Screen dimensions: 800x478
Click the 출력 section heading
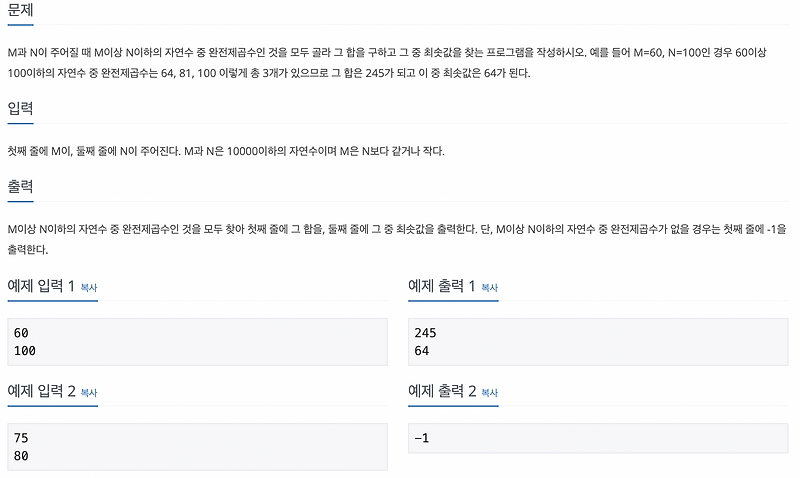pos(20,186)
